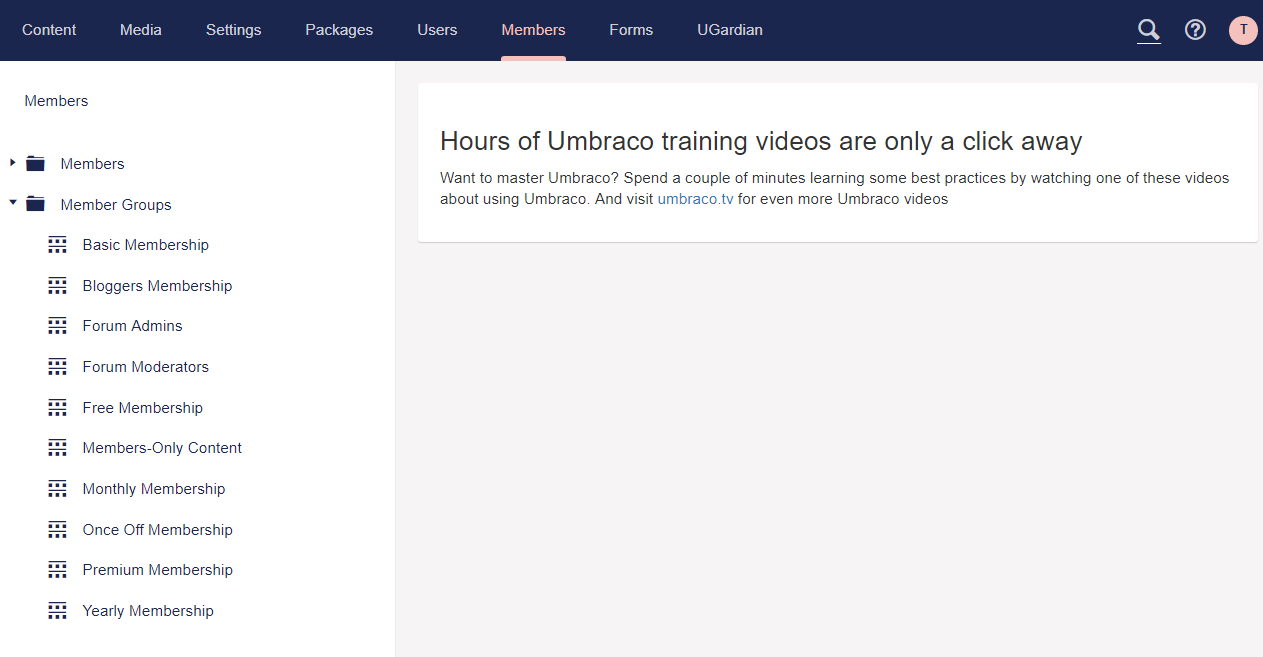
Task: Click the Basic Membership group icon
Action: [x=58, y=245]
